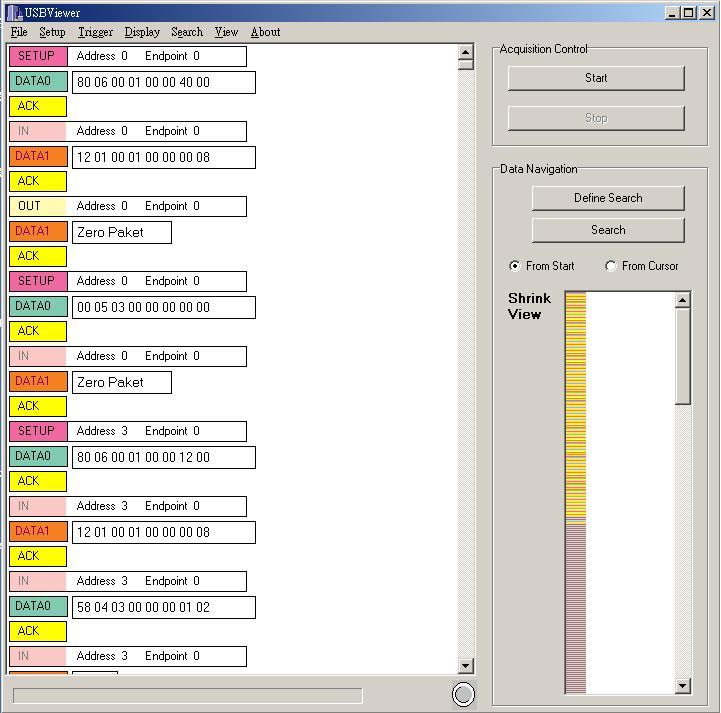Click the Shrink View colored packet strip
The width and height of the screenshot is (721, 713).
[576, 492]
